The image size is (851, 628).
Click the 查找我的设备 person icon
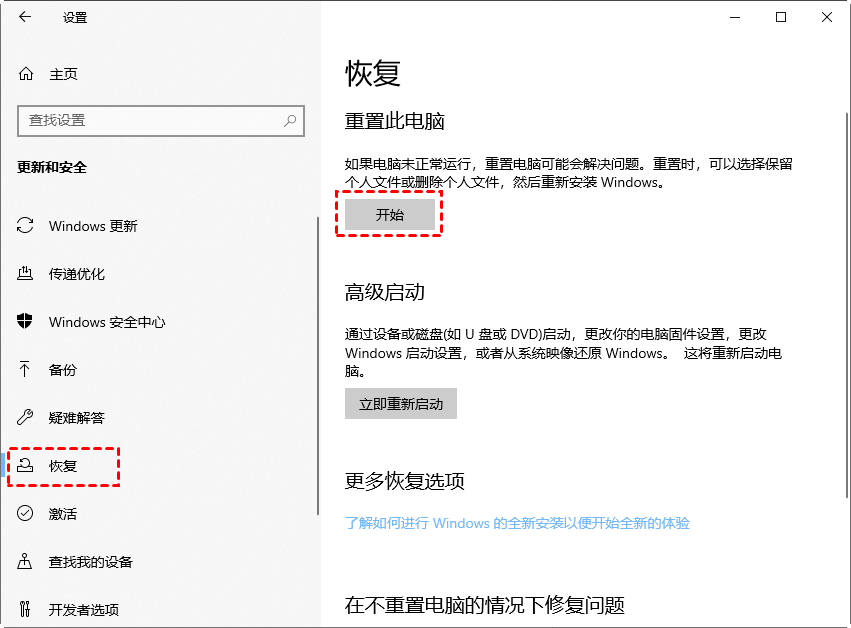[x=25, y=561]
